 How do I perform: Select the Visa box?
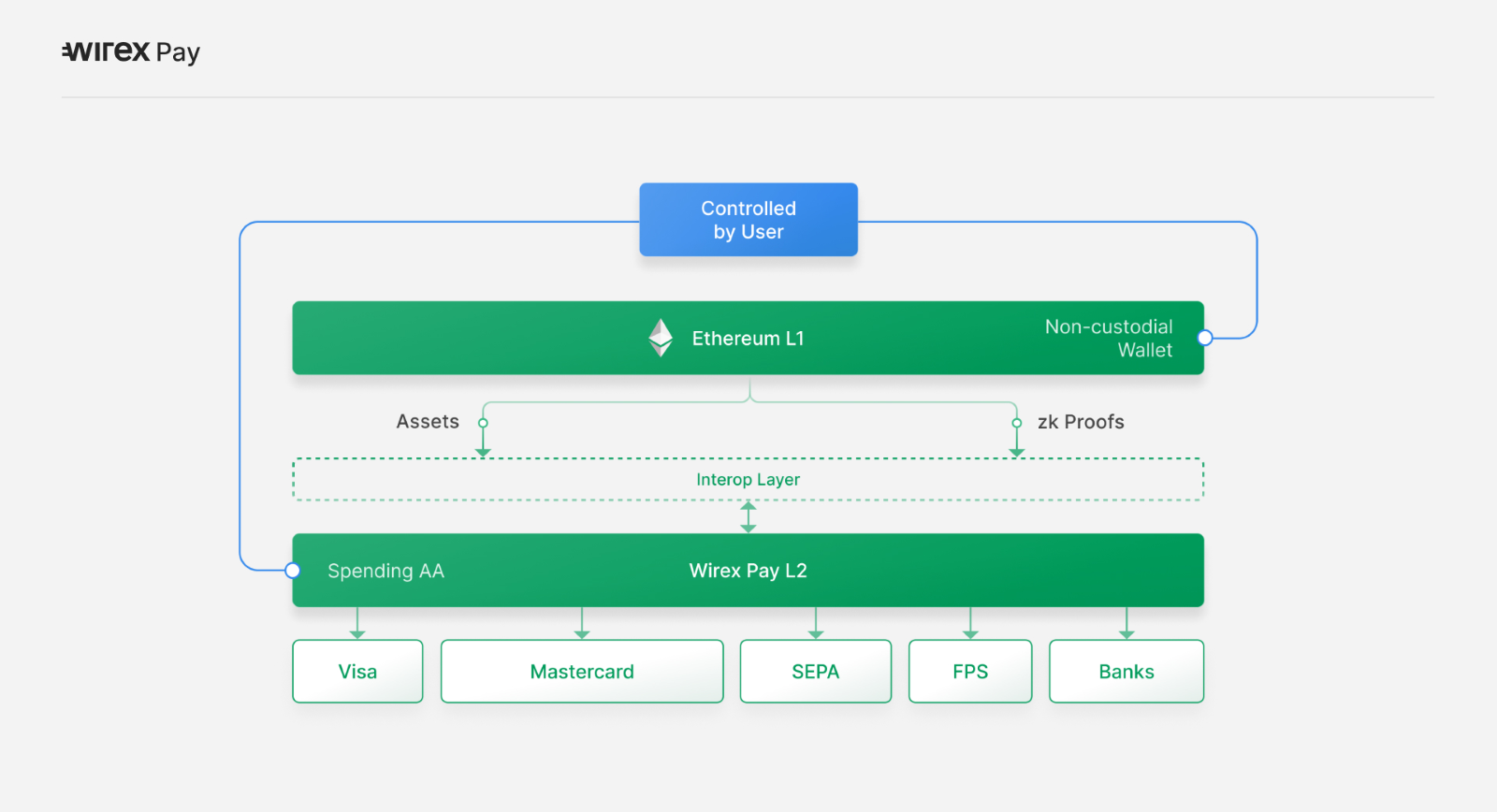point(357,672)
